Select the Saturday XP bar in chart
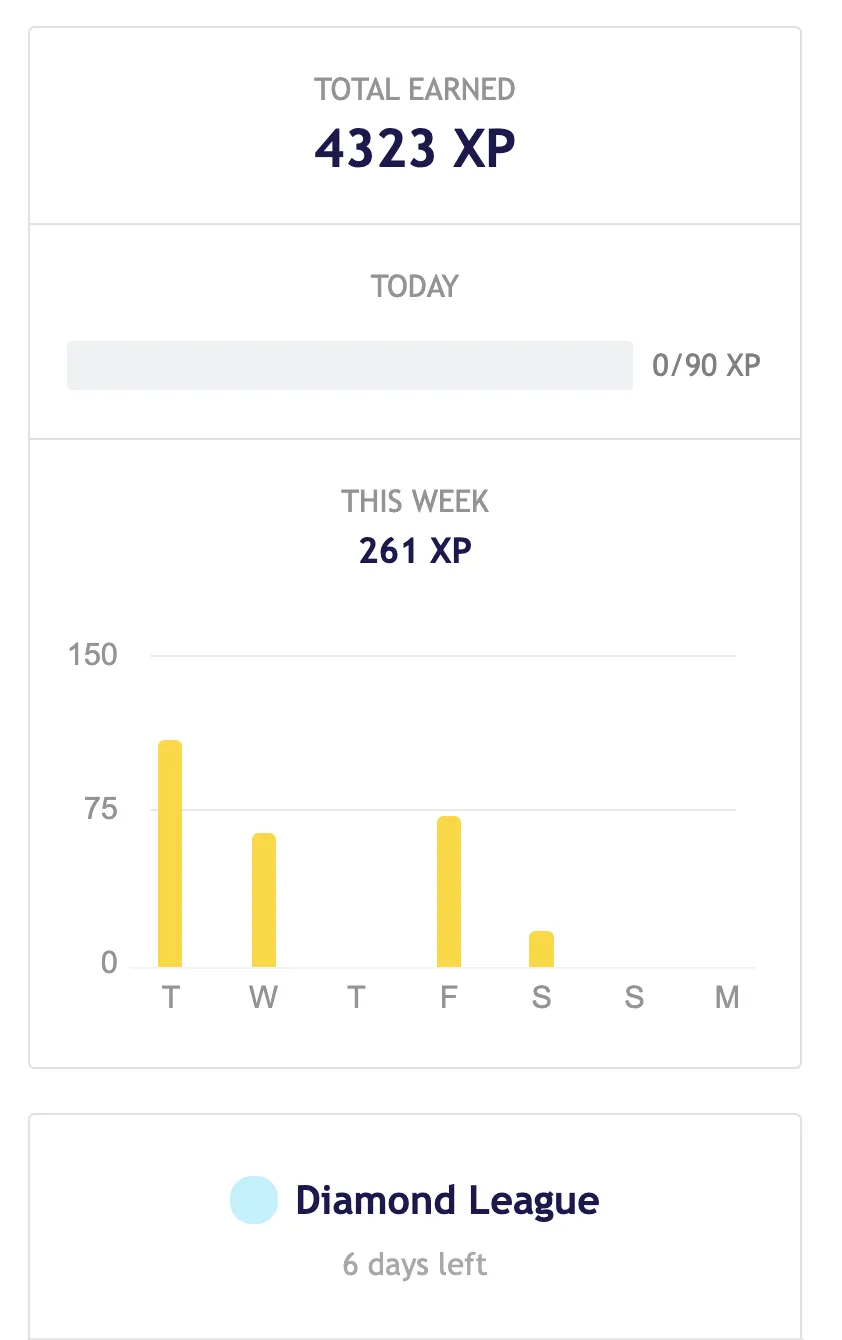Screen dimensions: 842x1340 click(541, 949)
